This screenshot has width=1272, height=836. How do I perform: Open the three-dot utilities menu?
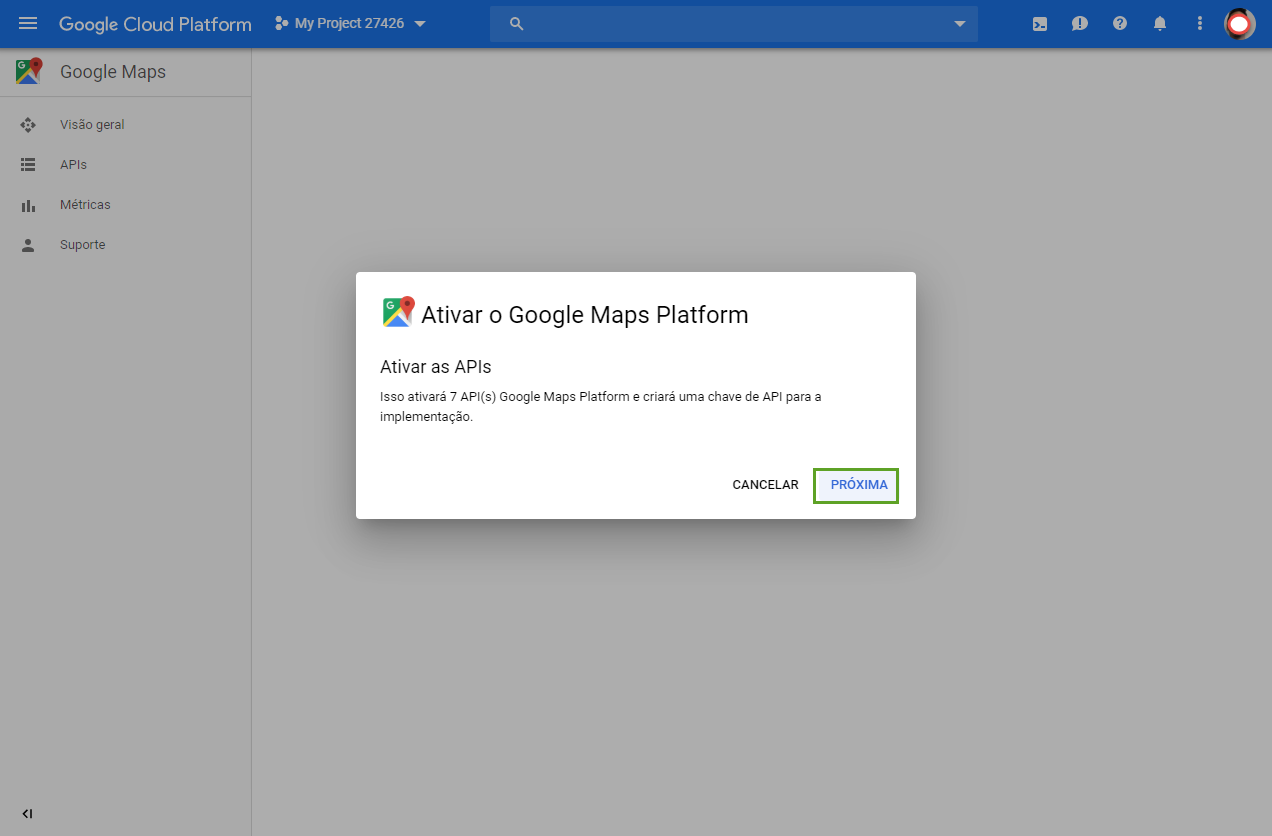point(1200,23)
